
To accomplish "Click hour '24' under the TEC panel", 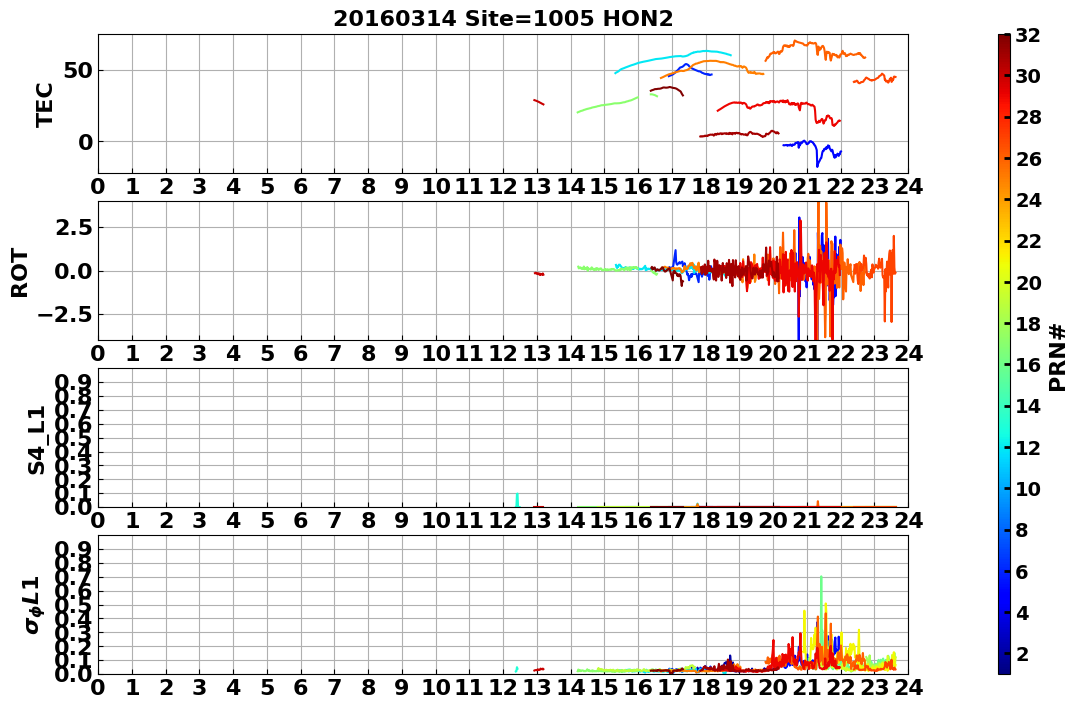I will tap(909, 187).
